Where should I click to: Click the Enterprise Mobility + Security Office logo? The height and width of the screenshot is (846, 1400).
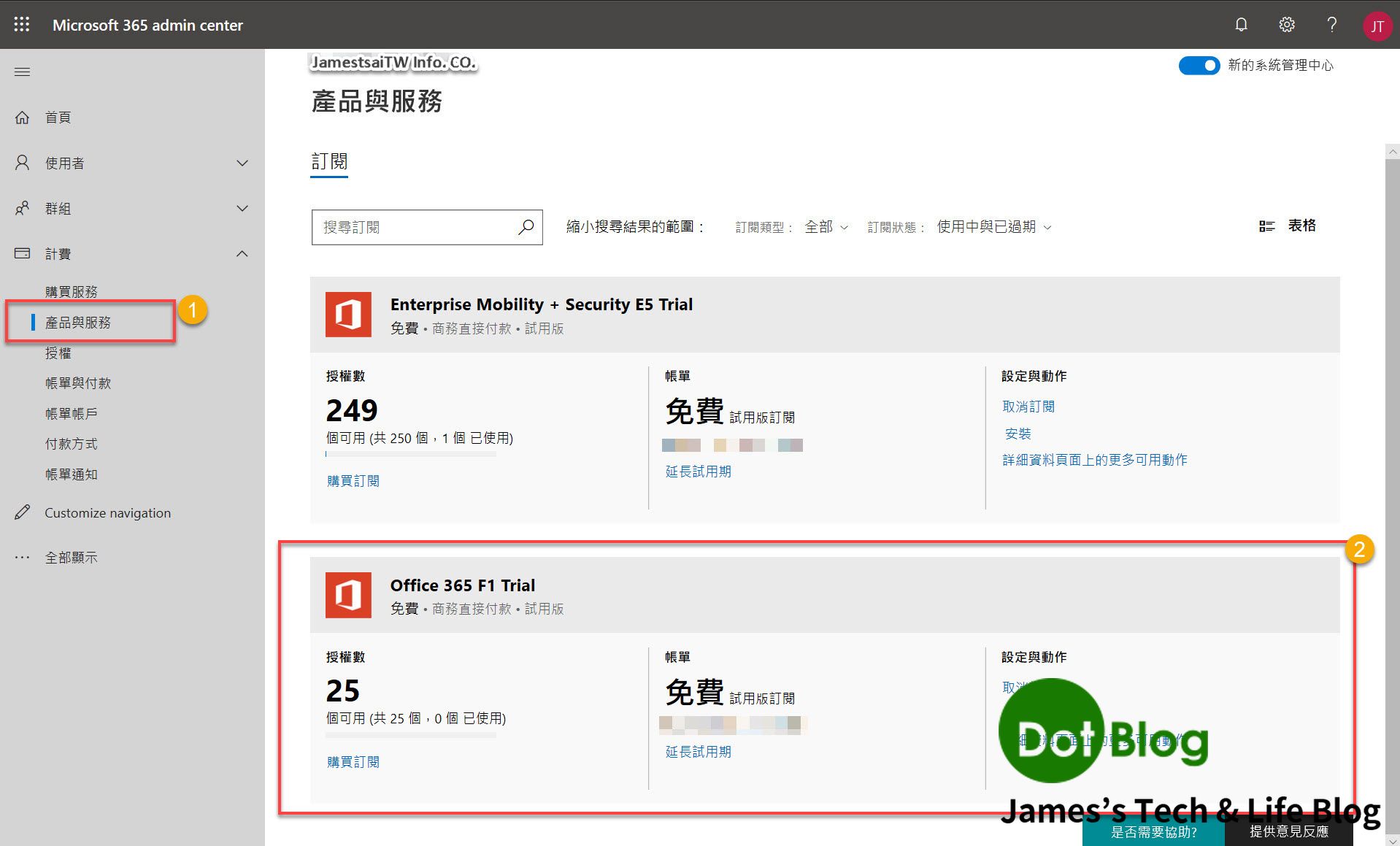pos(348,315)
